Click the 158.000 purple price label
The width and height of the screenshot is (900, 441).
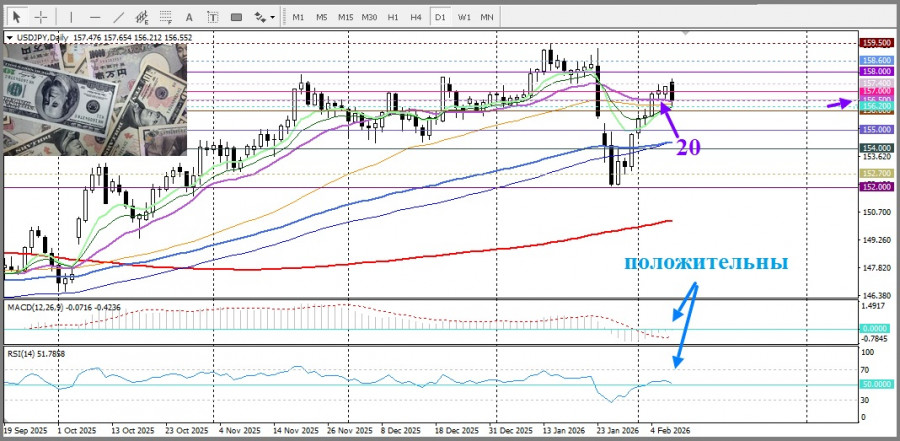876,71
